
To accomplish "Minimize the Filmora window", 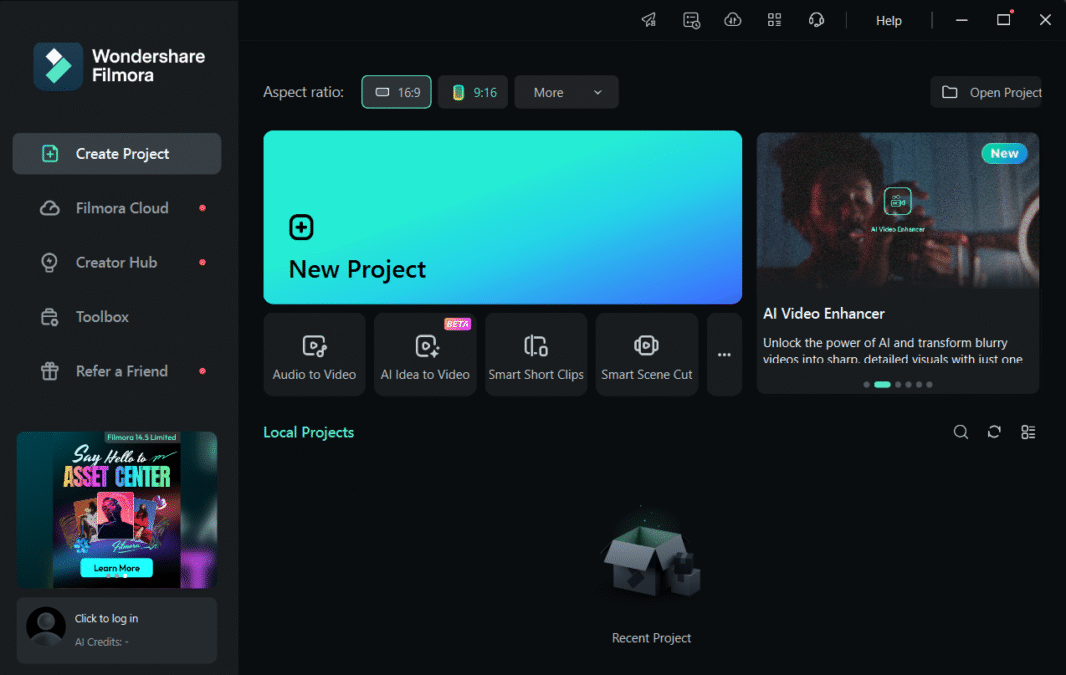I will pos(961,20).
